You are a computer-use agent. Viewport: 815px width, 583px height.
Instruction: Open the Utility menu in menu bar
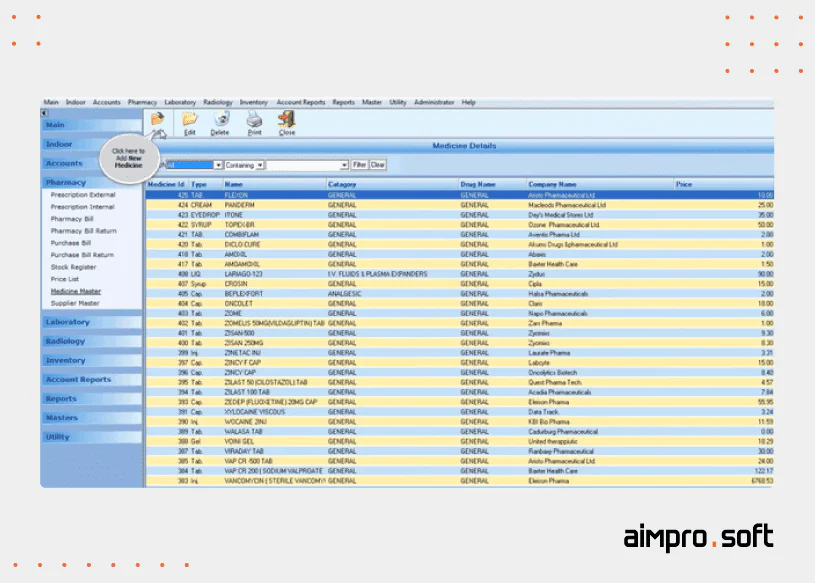click(398, 102)
